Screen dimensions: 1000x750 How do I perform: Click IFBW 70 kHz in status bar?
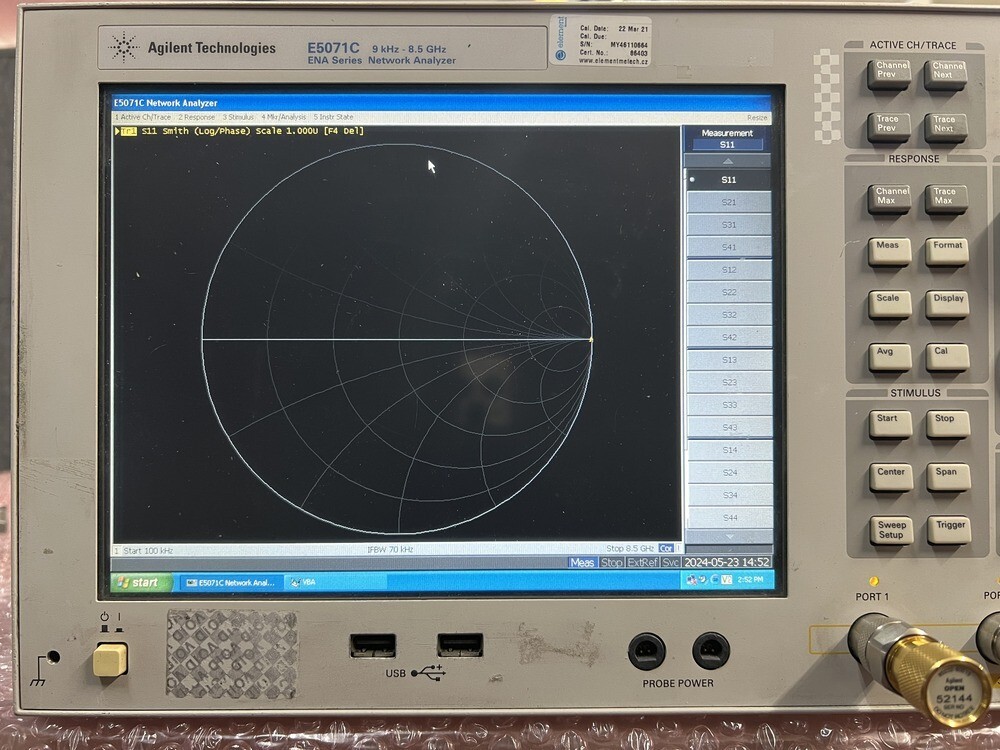390,550
